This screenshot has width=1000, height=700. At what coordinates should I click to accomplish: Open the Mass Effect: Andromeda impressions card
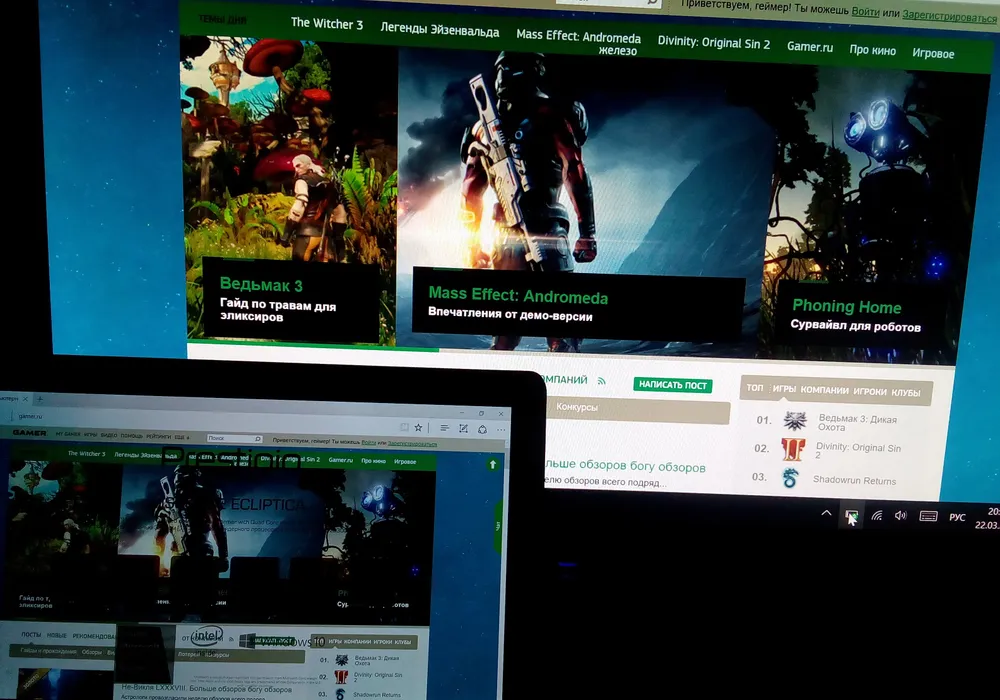(578, 303)
